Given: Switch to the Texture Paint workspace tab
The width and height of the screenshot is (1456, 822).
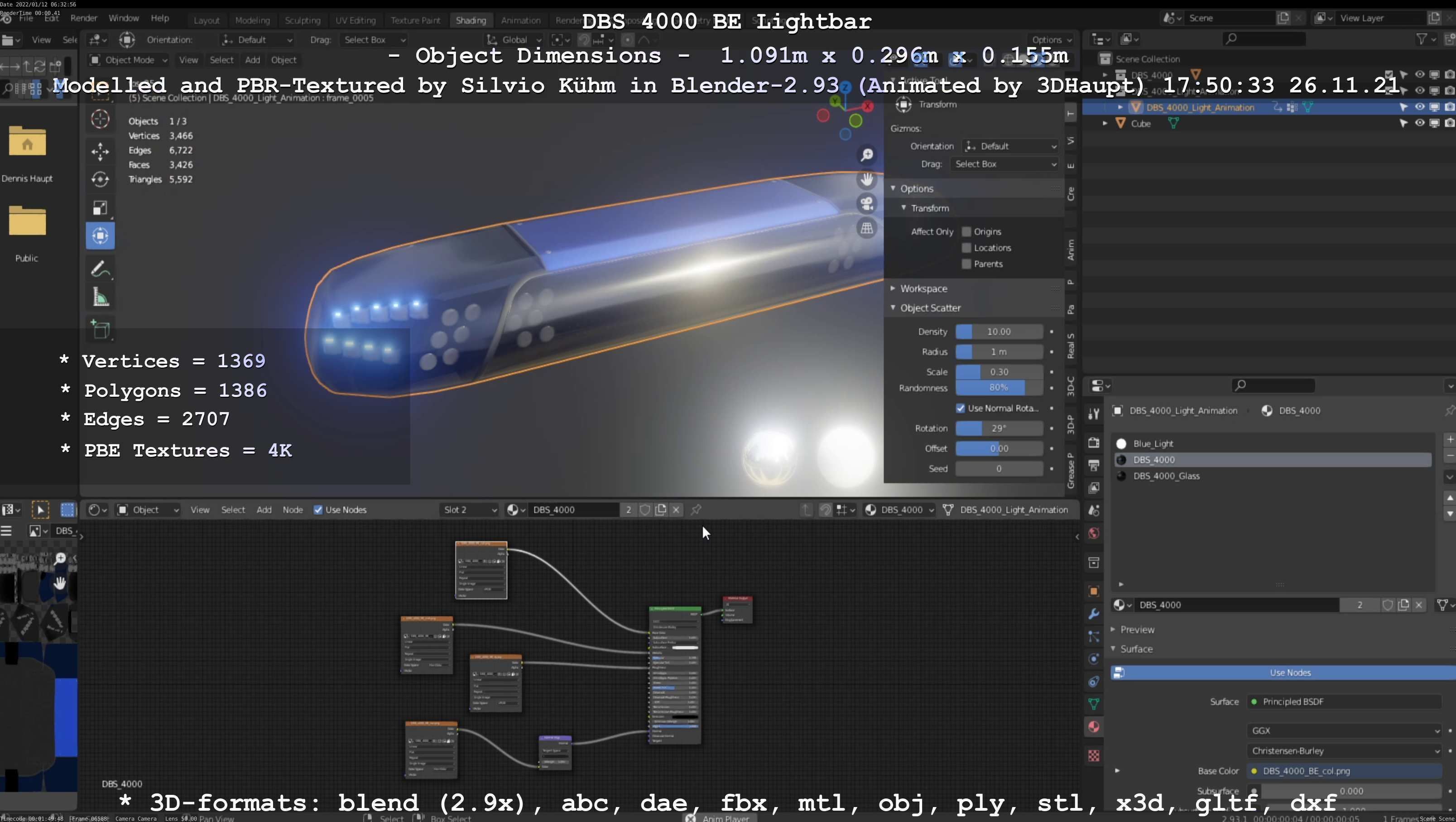Looking at the screenshot, I should (x=415, y=20).
